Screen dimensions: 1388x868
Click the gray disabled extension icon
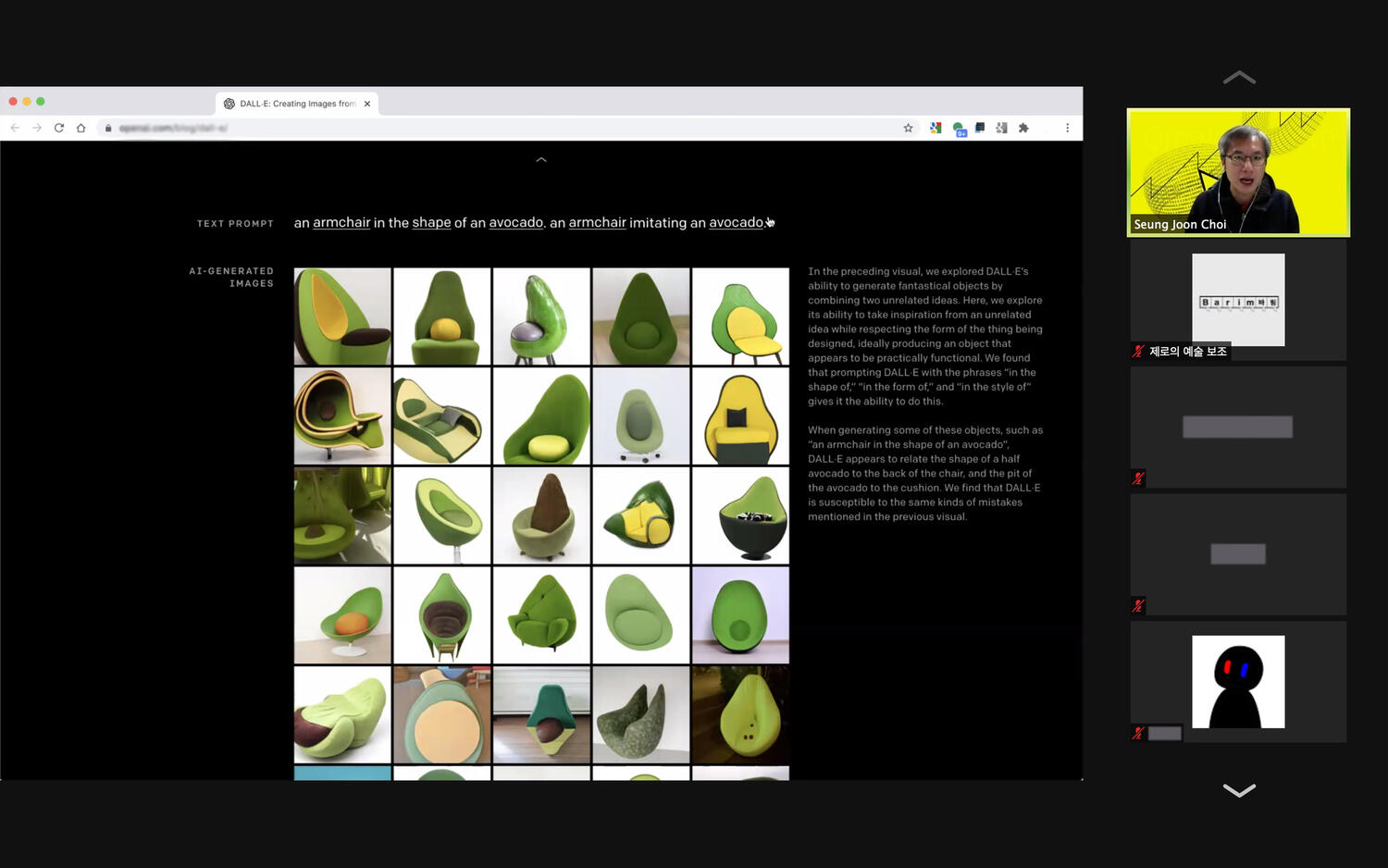pyautogui.click(x=1001, y=128)
